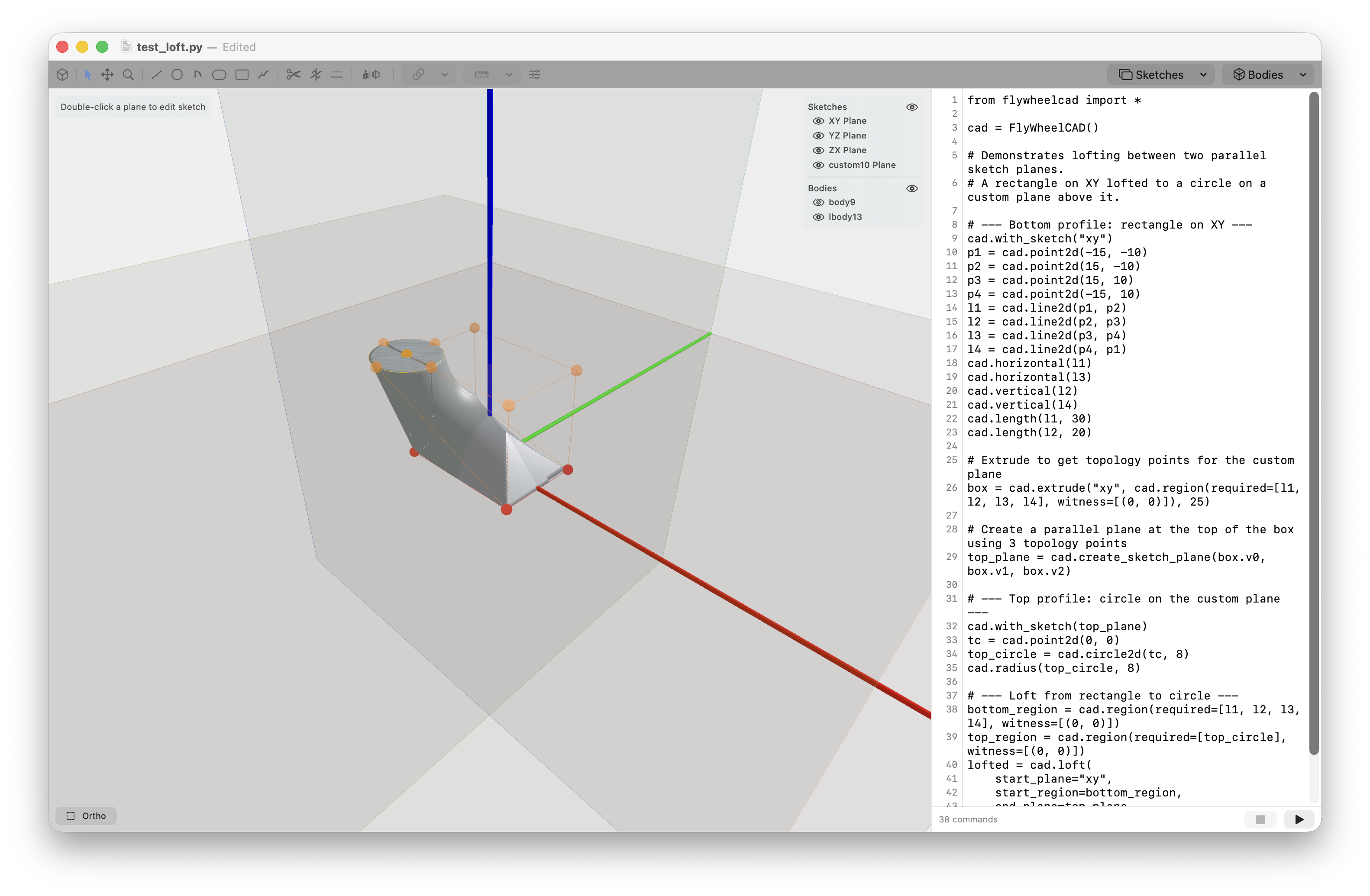Toggle visibility of all Sketches

click(x=912, y=107)
